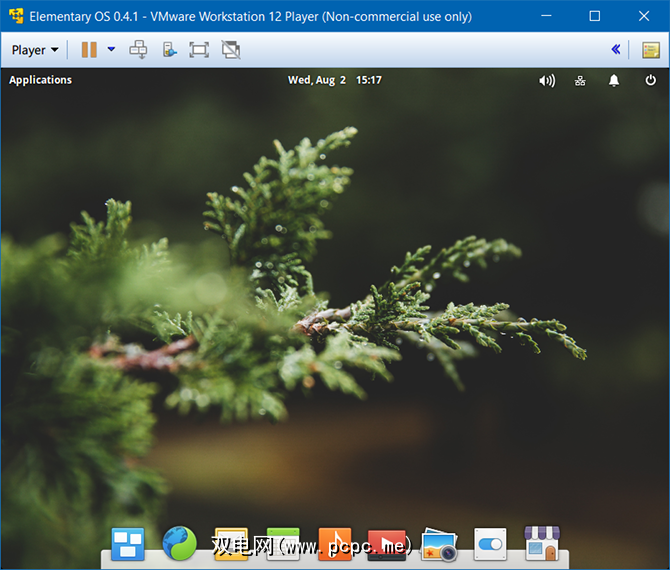Collapse the toolbar with double chevron

(x=615, y=50)
